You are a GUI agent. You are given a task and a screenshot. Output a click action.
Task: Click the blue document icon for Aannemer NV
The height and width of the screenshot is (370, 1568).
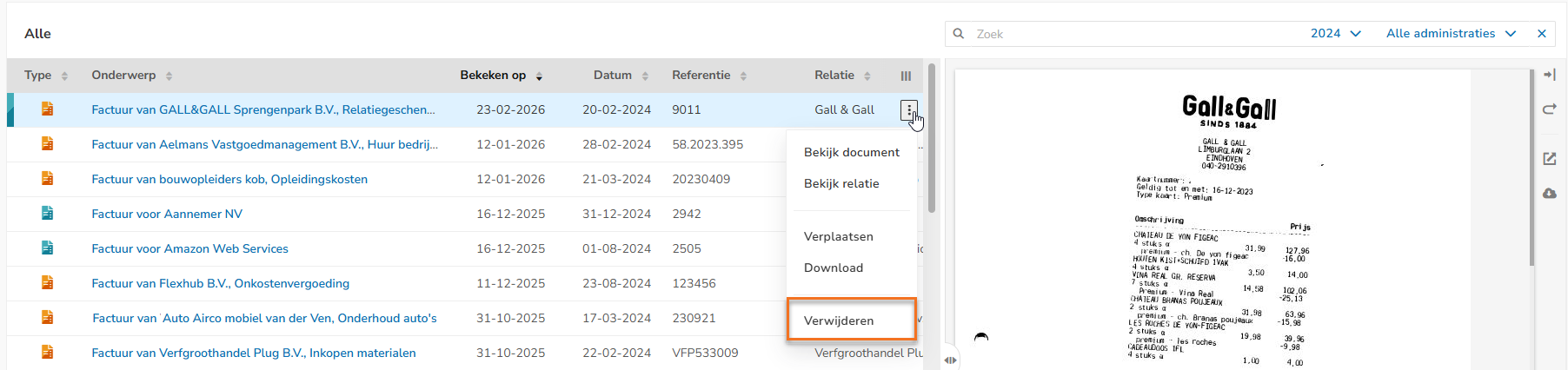click(48, 214)
